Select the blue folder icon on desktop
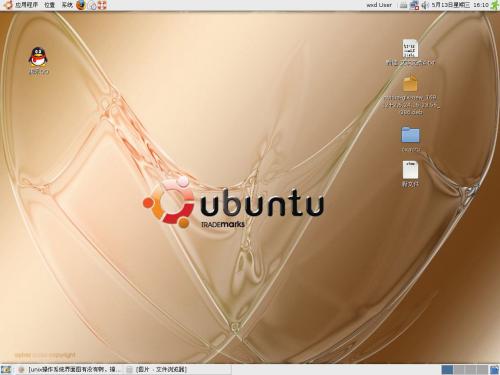The height and width of the screenshot is (375, 500). [410, 135]
